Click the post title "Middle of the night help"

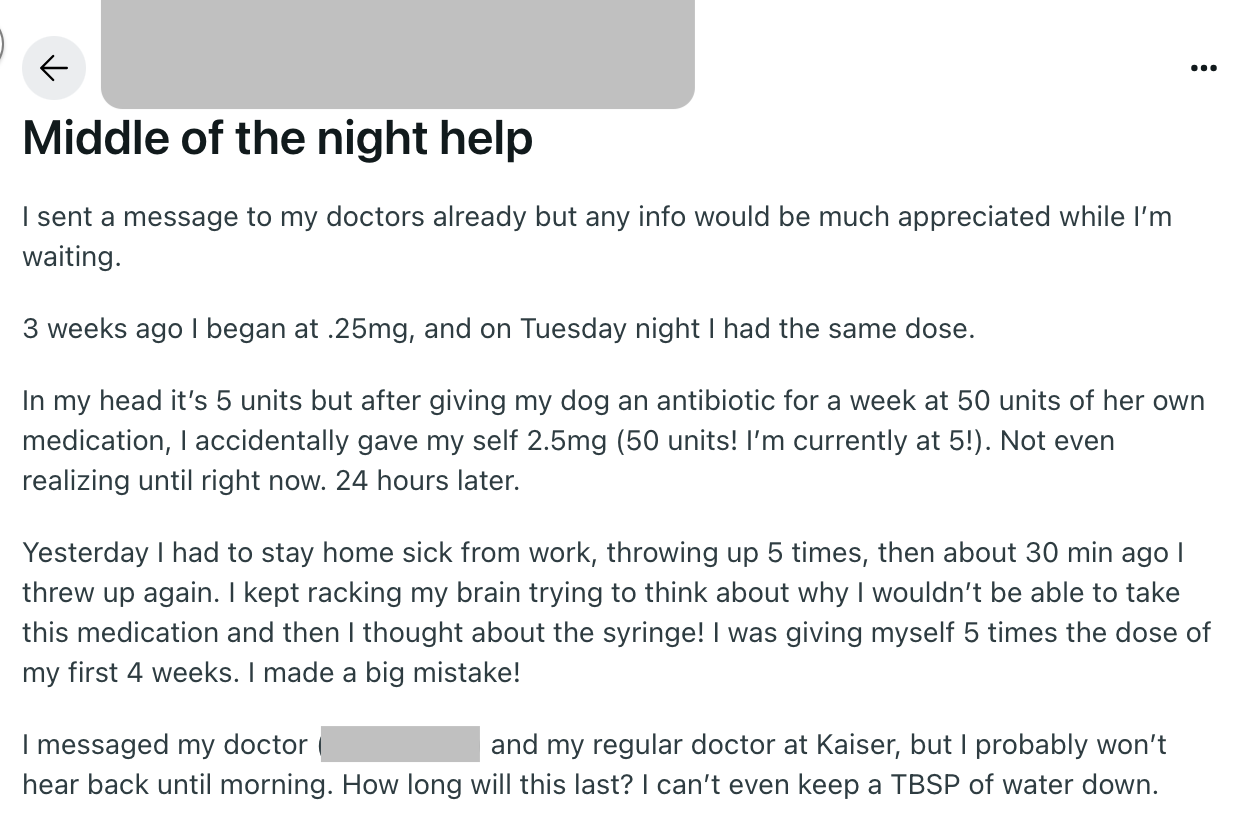pos(278,139)
